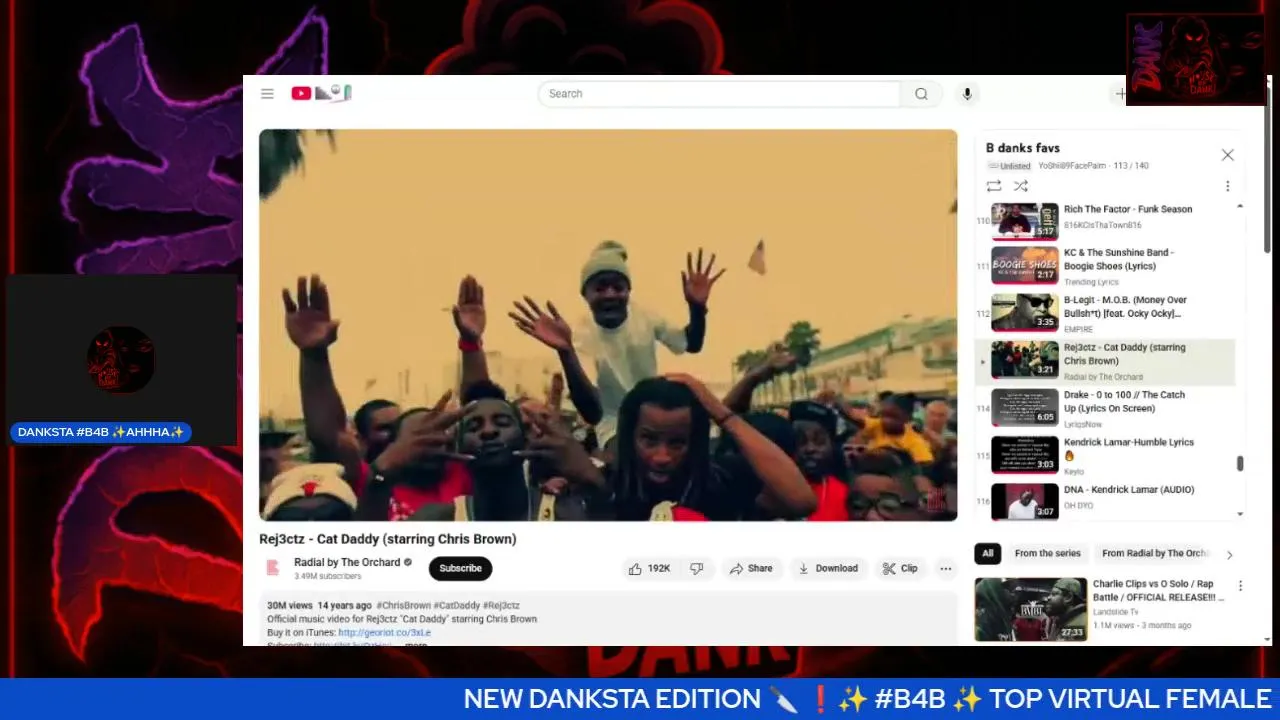This screenshot has height=720, width=1280.
Task: Toggle shuffle playlist icon
Action: (1021, 186)
